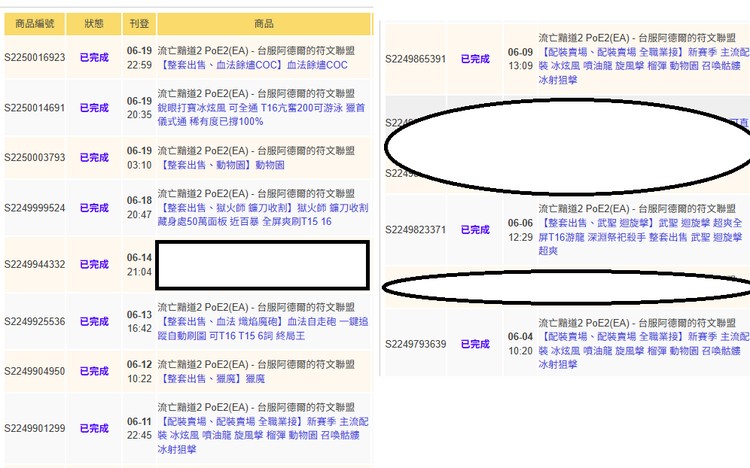Click 已完成 status for S2249904950
The image size is (750, 468).
coord(94,371)
